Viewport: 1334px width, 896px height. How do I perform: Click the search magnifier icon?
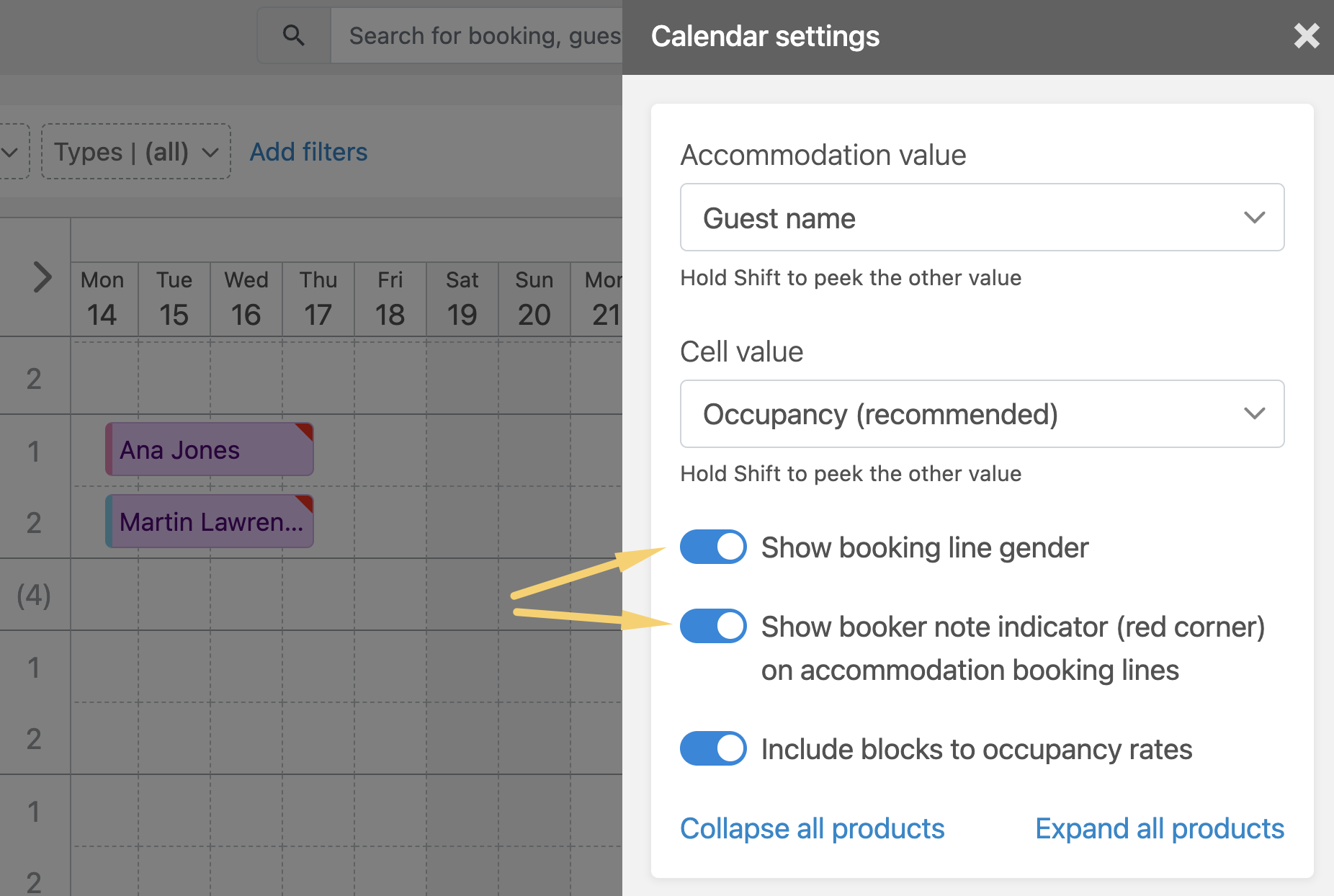pyautogui.click(x=293, y=35)
